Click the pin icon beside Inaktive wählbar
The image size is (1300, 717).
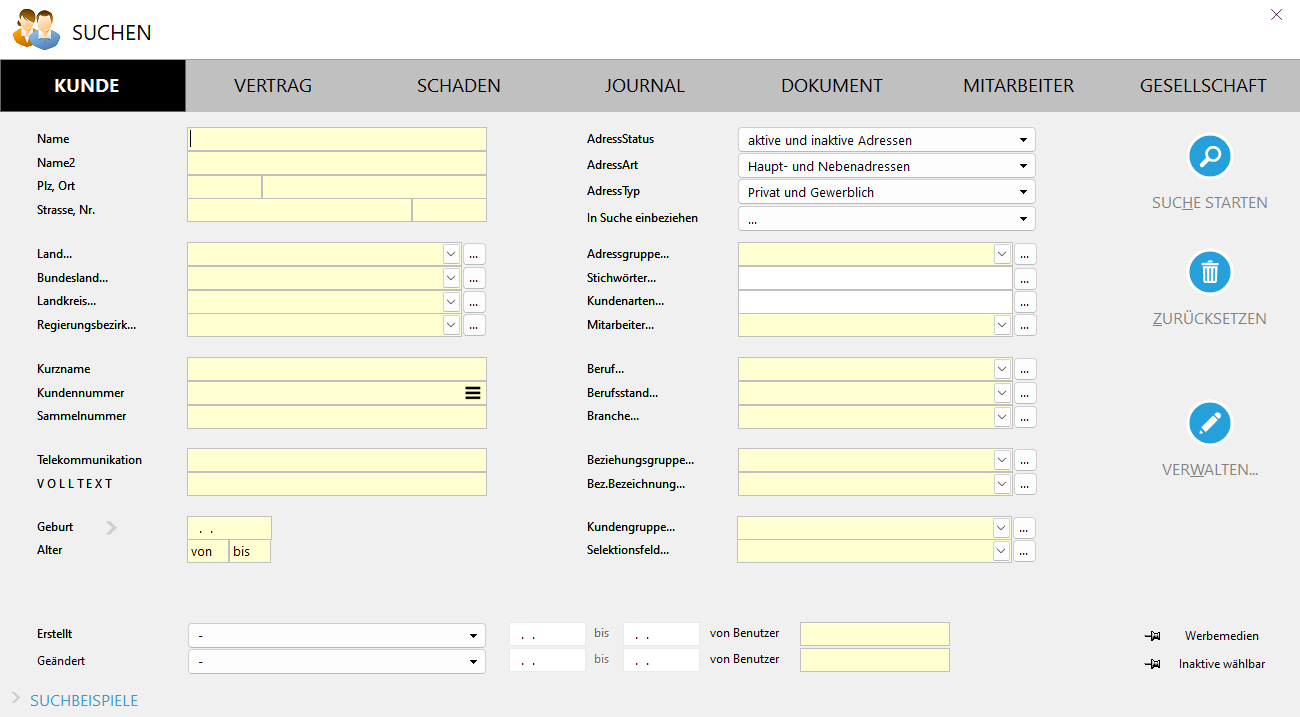[x=1152, y=664]
